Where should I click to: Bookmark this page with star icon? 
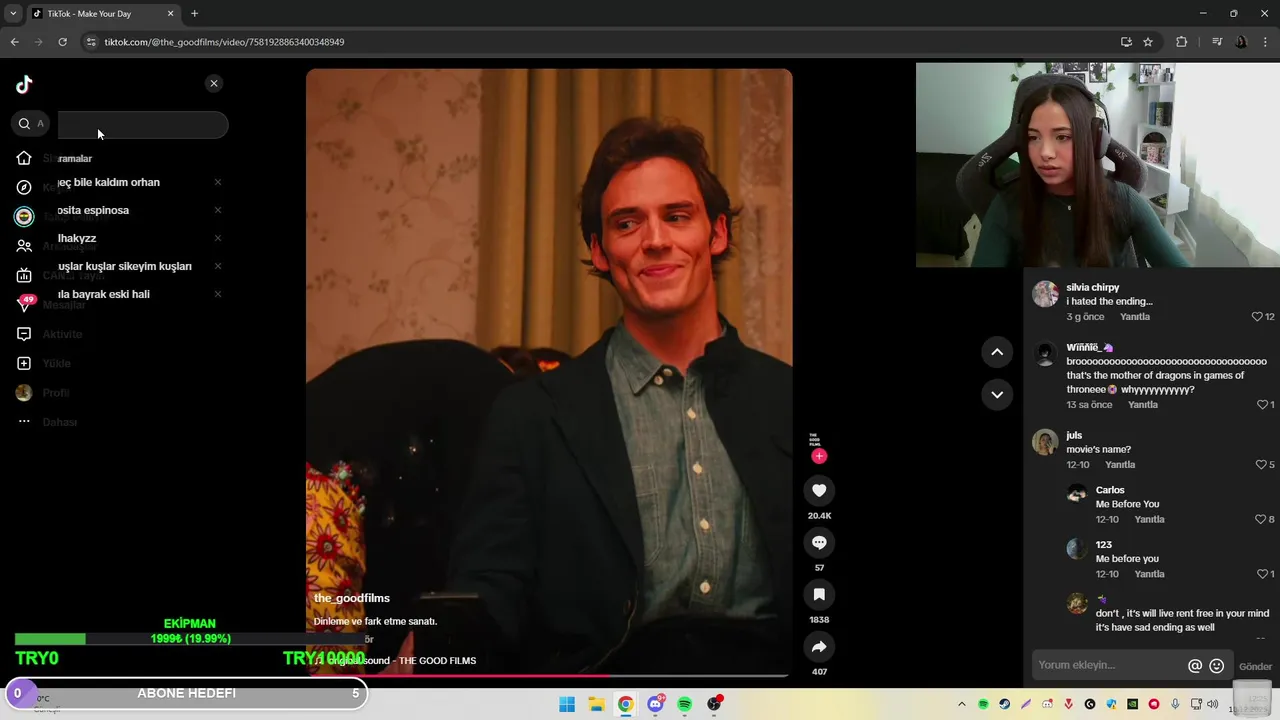1148,42
